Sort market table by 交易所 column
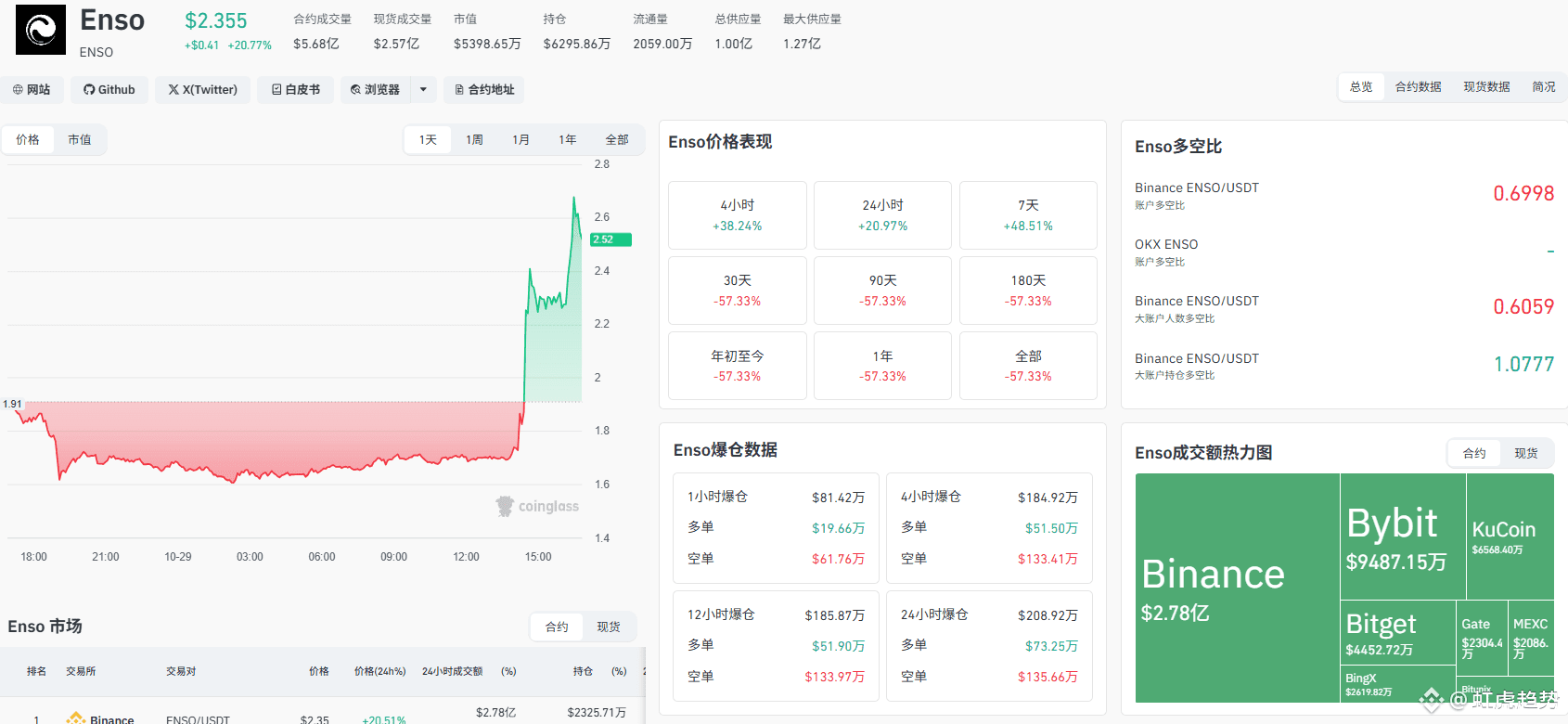Screen dimensions: 1568x724 (x=81, y=671)
